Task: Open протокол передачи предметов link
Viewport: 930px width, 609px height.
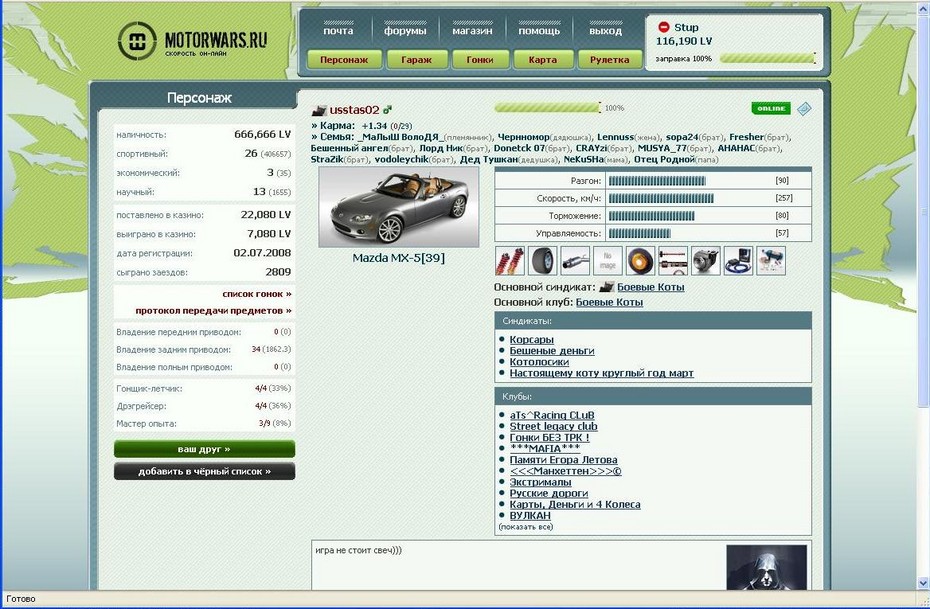Action: click(214, 311)
